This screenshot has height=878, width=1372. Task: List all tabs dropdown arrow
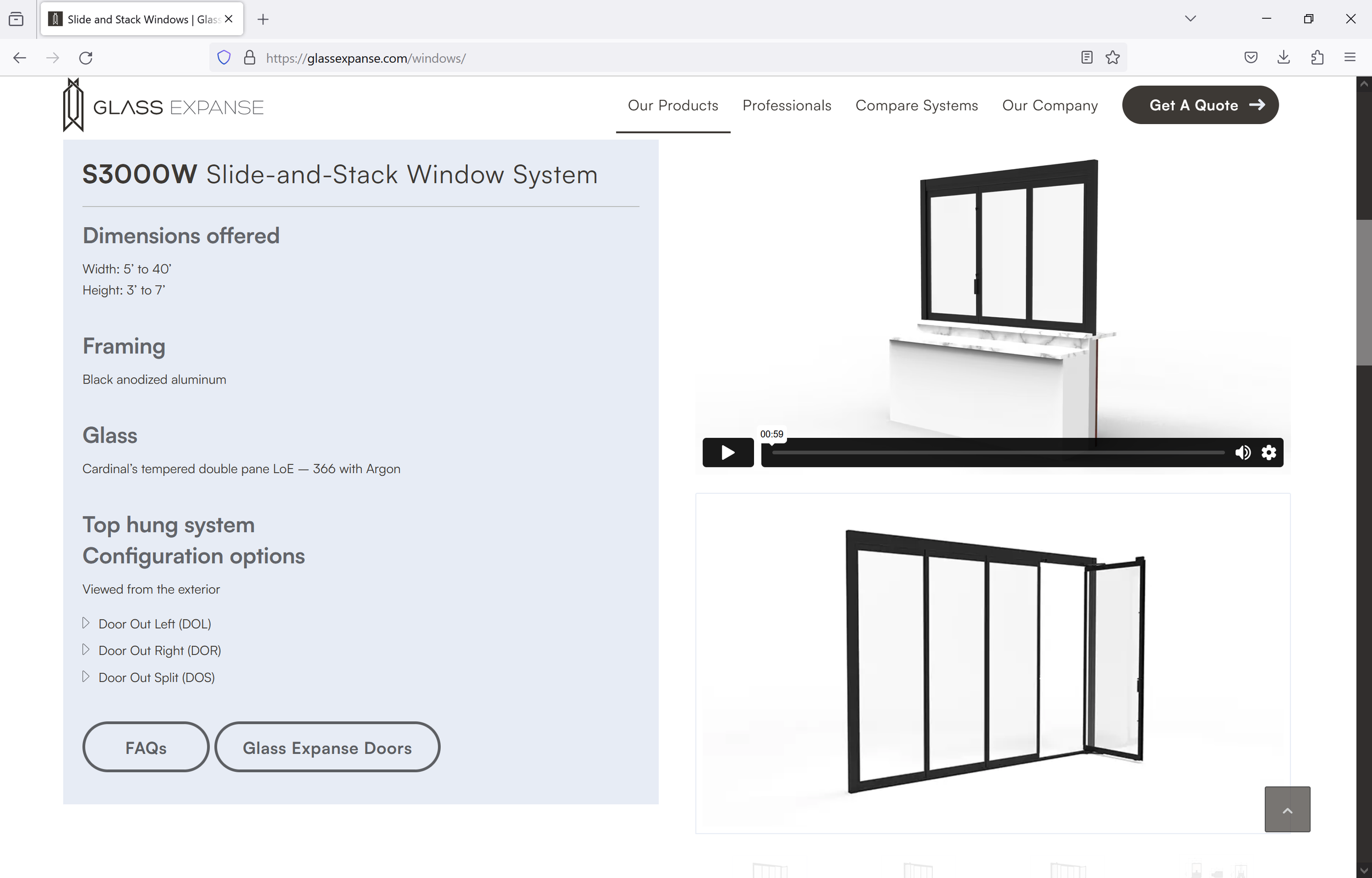pyautogui.click(x=1190, y=19)
